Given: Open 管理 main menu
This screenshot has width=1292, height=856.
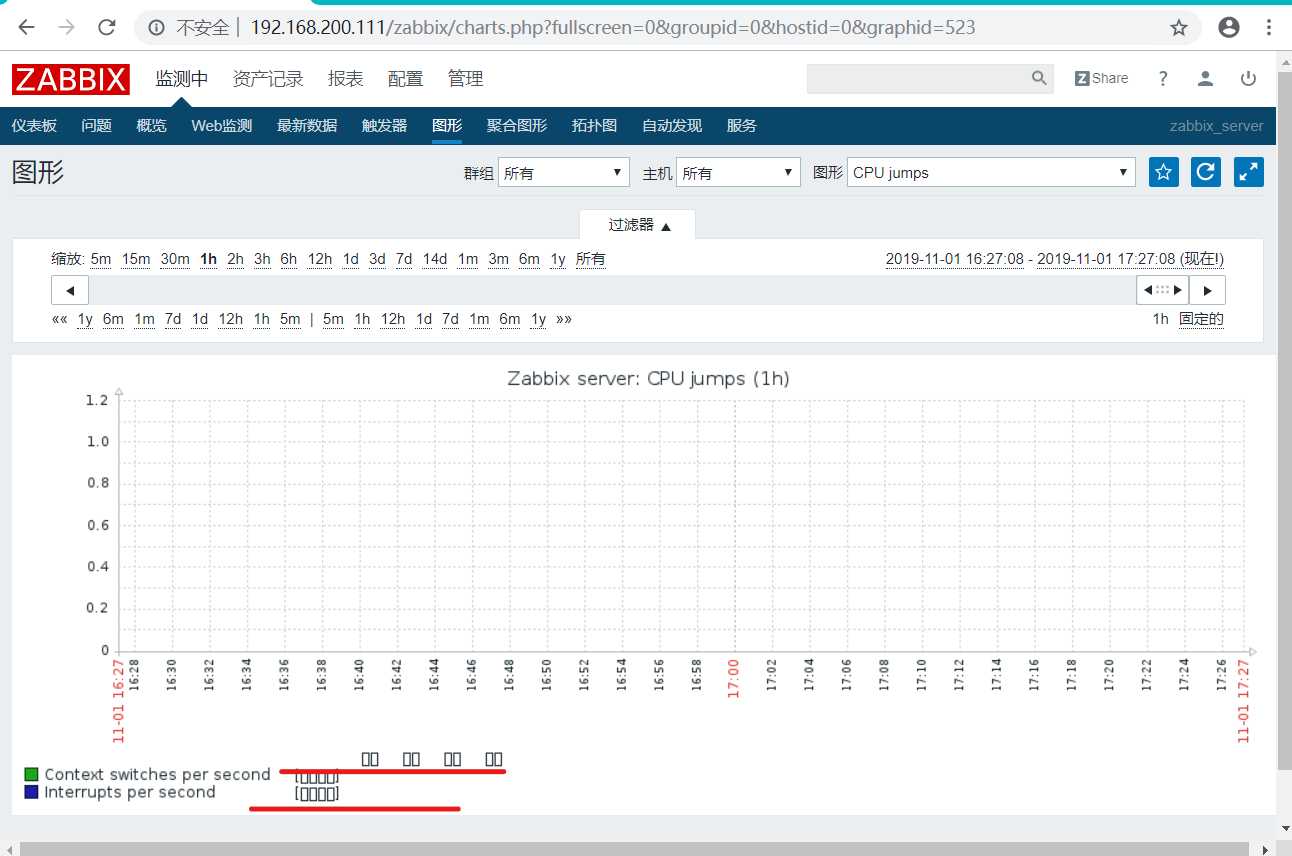Looking at the screenshot, I should click(x=465, y=79).
